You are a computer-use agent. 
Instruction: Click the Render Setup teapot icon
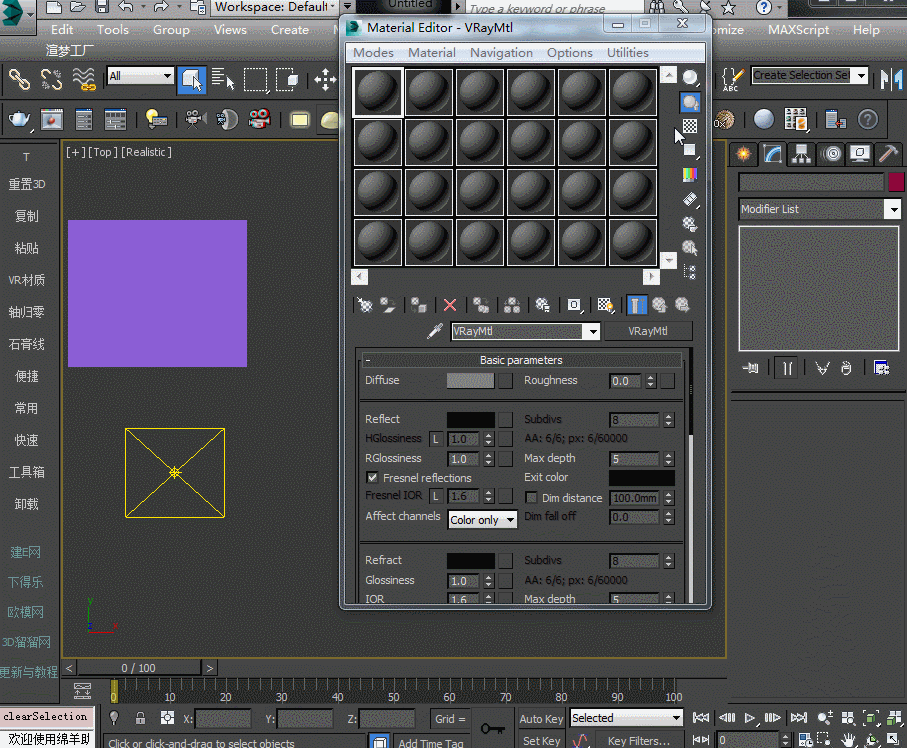(x=19, y=120)
